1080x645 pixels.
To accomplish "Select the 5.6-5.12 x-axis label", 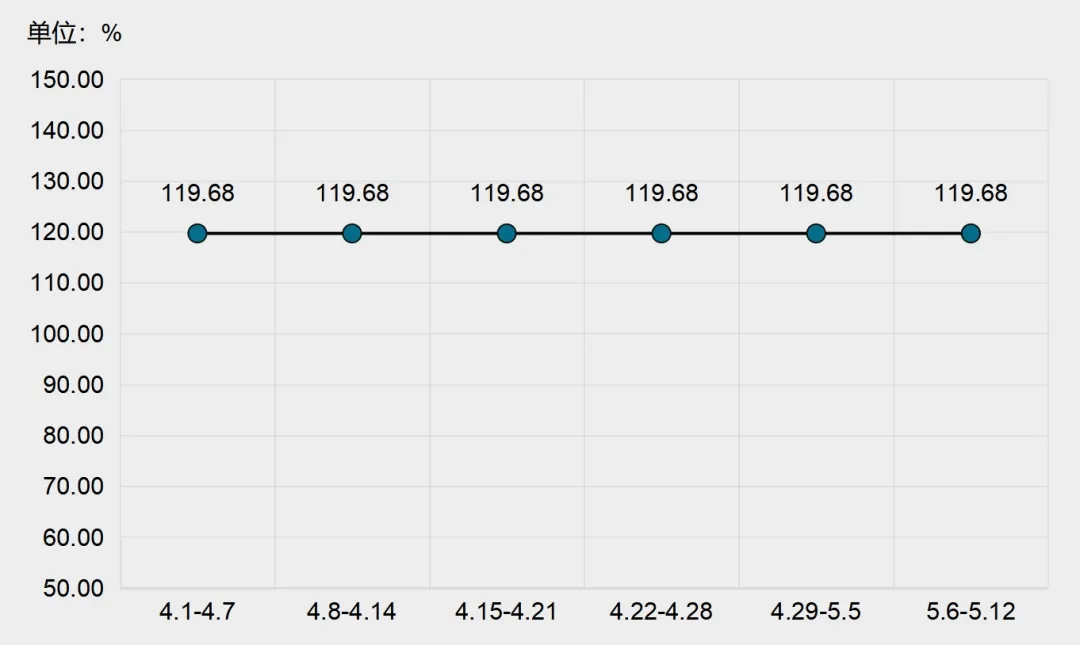I will [970, 612].
